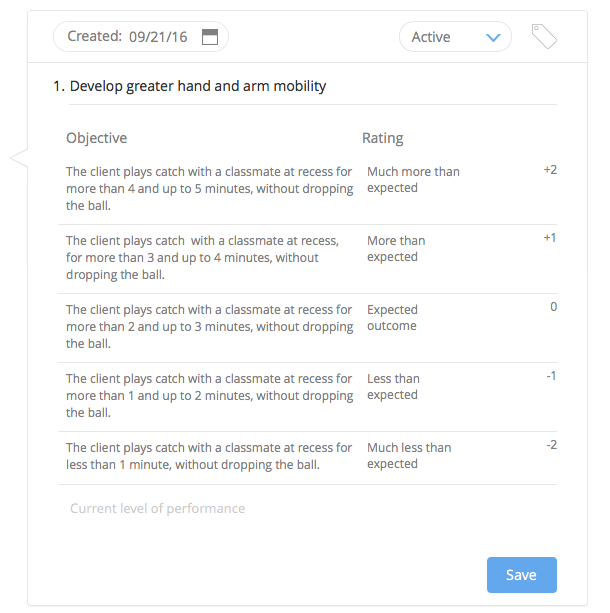Click the objective text about less than 1 minute
This screenshot has width=610, height=613.
pos(209,456)
